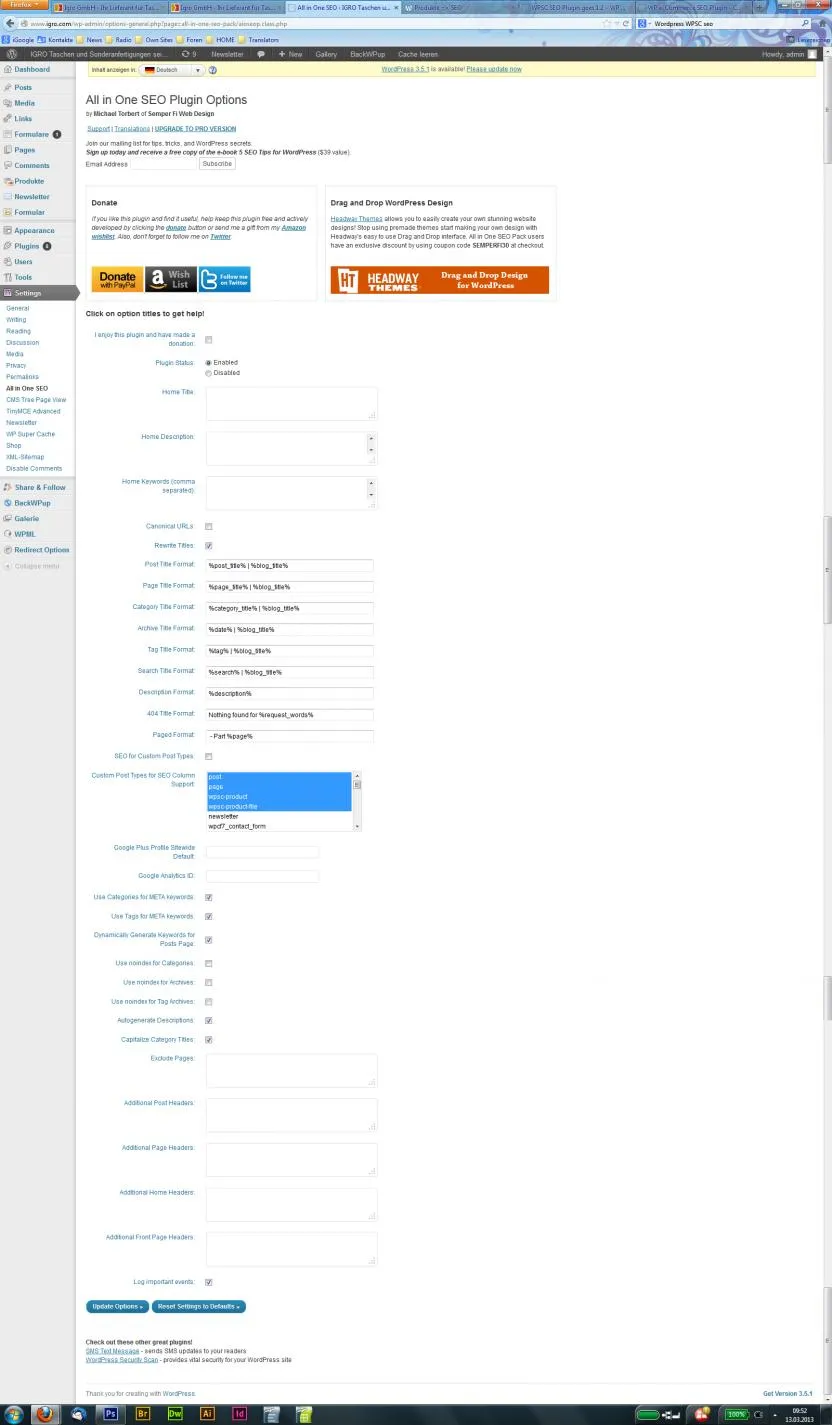Viewport: 832px width, 1425px height.
Task: Open Howdy, admin account menu
Action: coord(791,54)
